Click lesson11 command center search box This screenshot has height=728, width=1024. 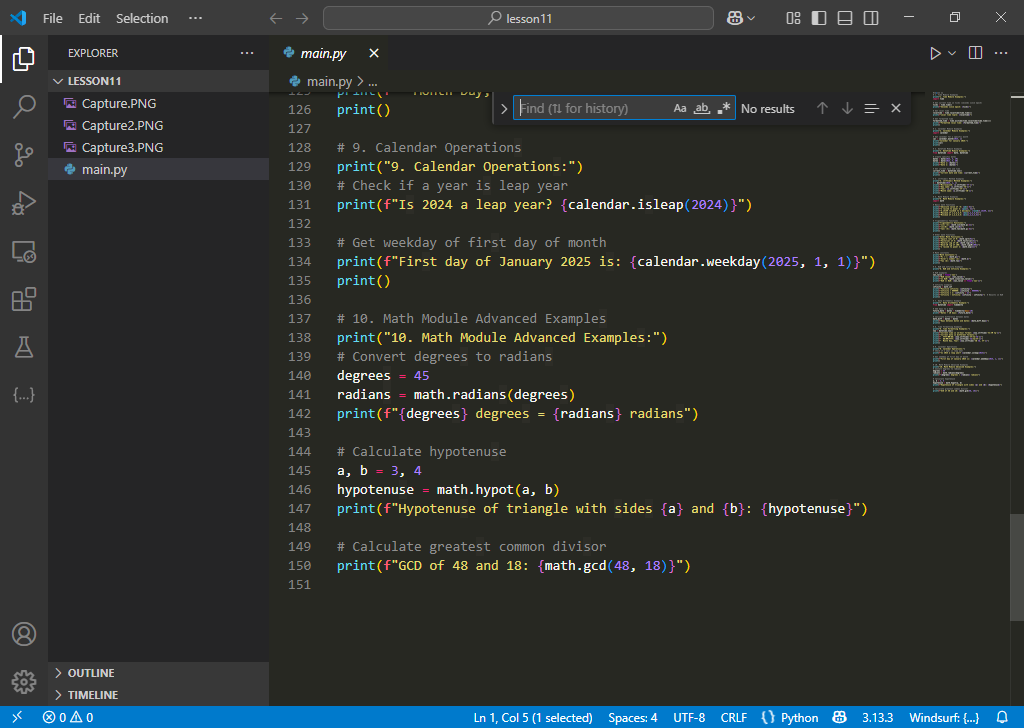tap(519, 18)
